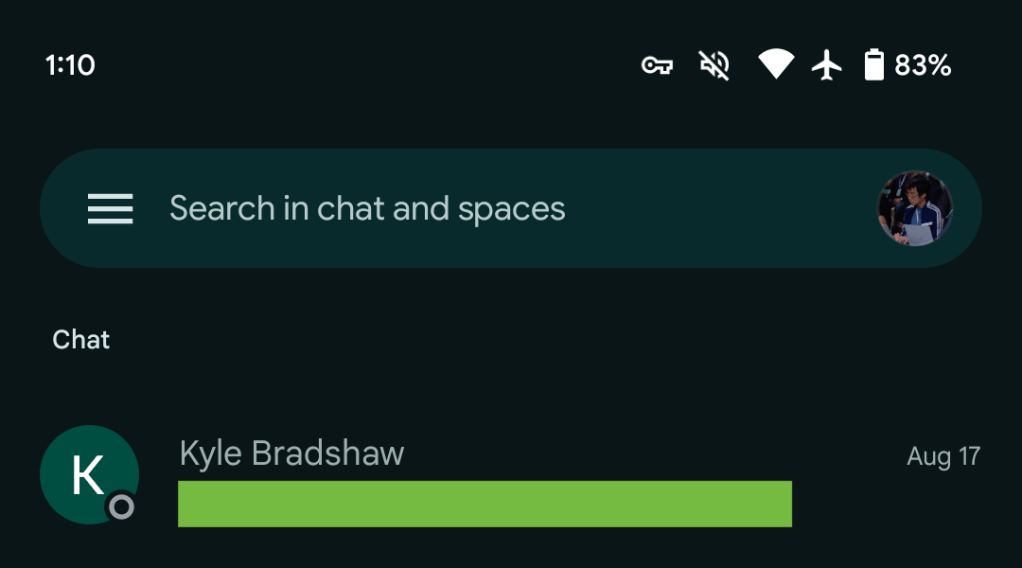Tap the 1:10 clock in status bar

tap(70, 66)
